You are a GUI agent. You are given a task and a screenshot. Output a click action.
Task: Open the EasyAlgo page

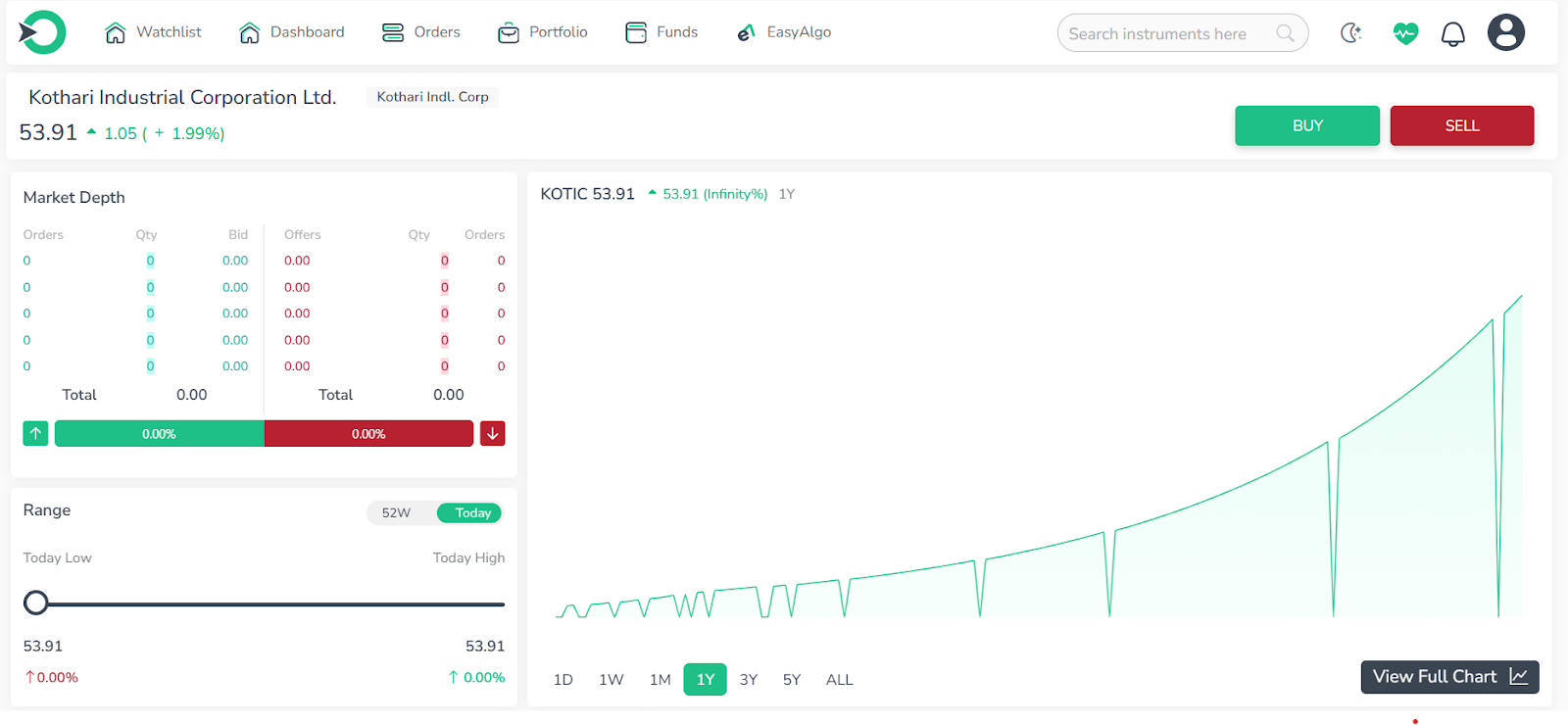click(784, 32)
